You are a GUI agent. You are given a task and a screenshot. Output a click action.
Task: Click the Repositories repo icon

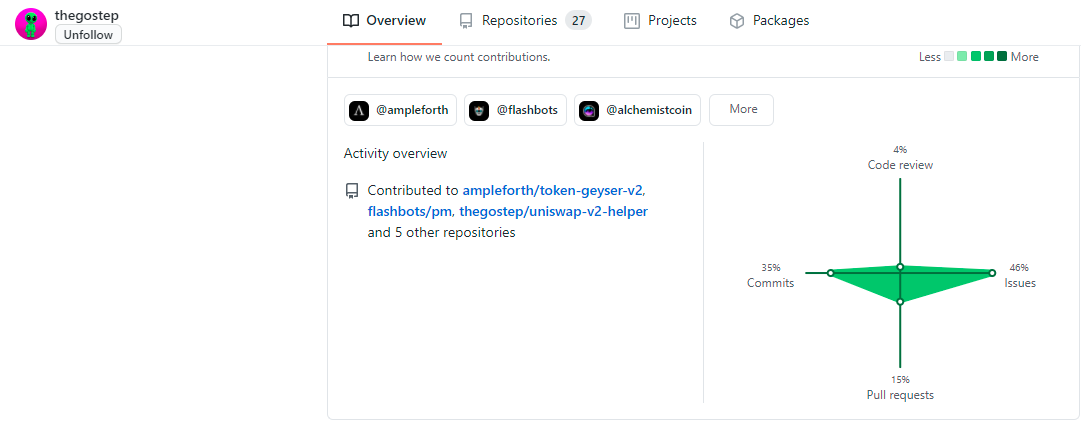click(466, 21)
